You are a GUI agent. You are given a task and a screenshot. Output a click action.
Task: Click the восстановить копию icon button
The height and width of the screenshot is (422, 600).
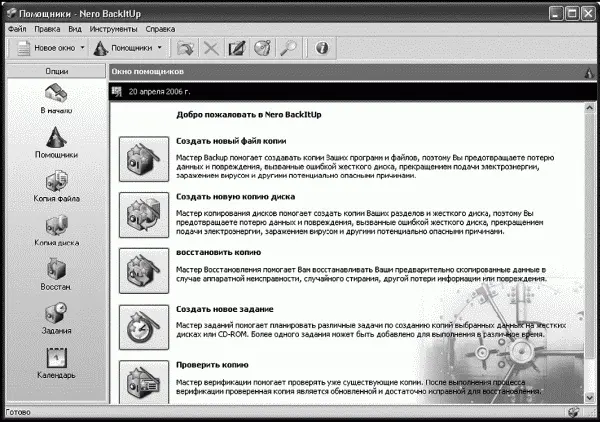point(144,271)
